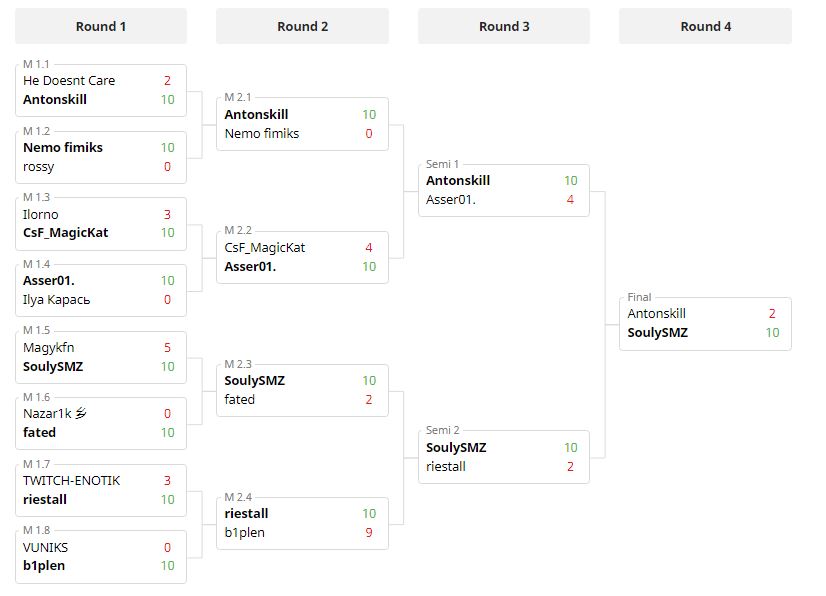The height and width of the screenshot is (596, 826).
Task: Click TWITCH-ENOTIK in match M 1.7
Action: [x=71, y=481]
